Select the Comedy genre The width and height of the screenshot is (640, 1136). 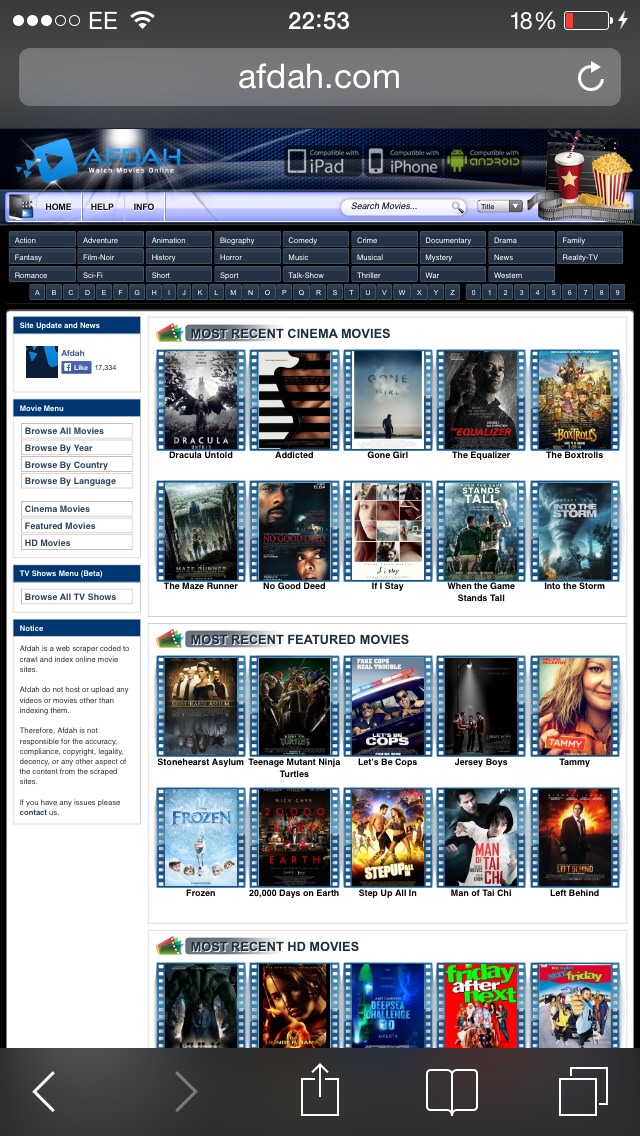[315, 240]
